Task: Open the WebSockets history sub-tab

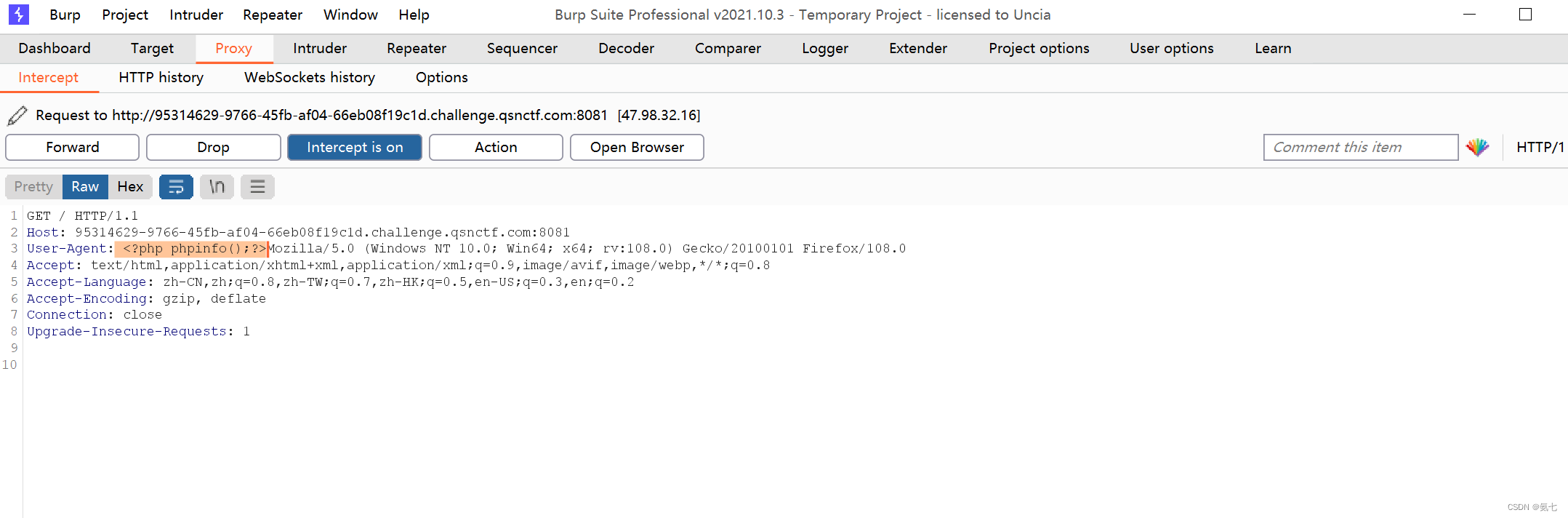Action: (310, 78)
